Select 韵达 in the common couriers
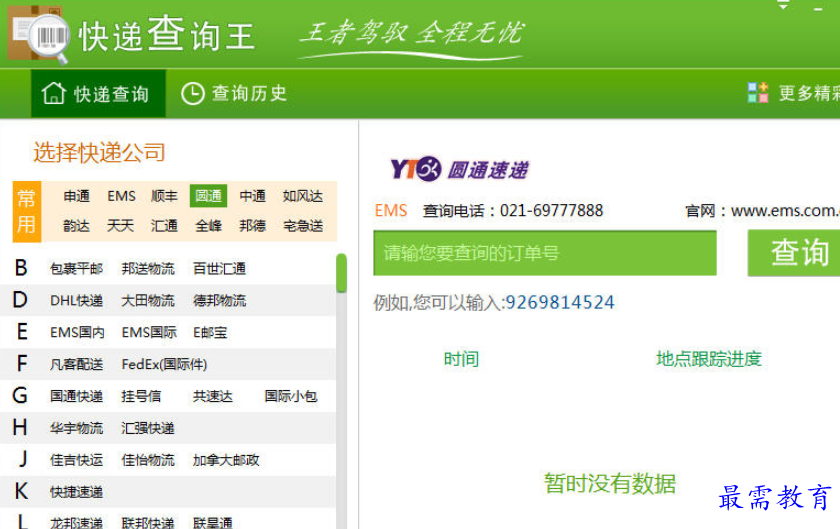This screenshot has width=840, height=529. click(77, 226)
